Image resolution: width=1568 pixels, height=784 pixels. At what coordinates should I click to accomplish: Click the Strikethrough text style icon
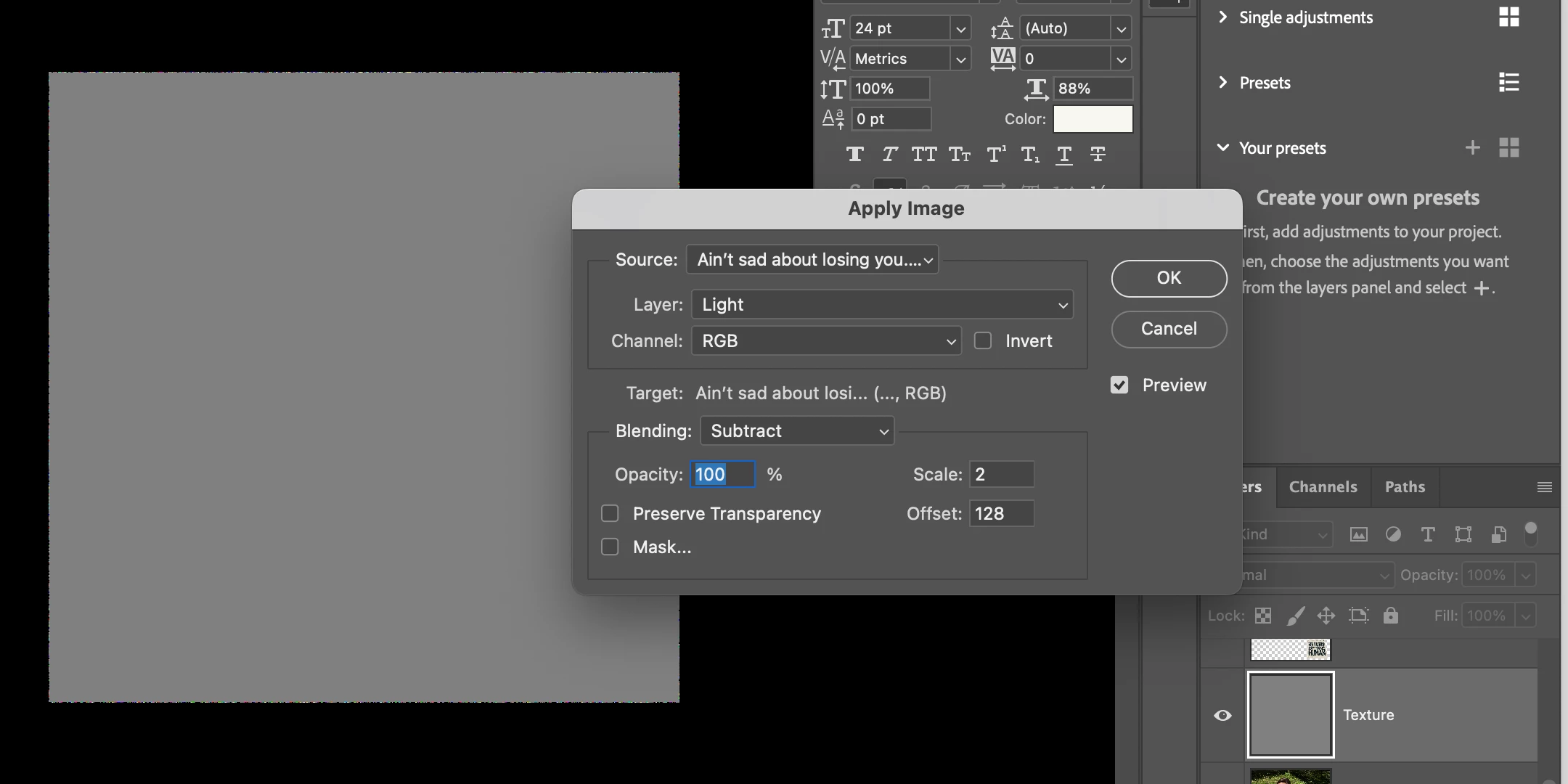pyautogui.click(x=1098, y=154)
